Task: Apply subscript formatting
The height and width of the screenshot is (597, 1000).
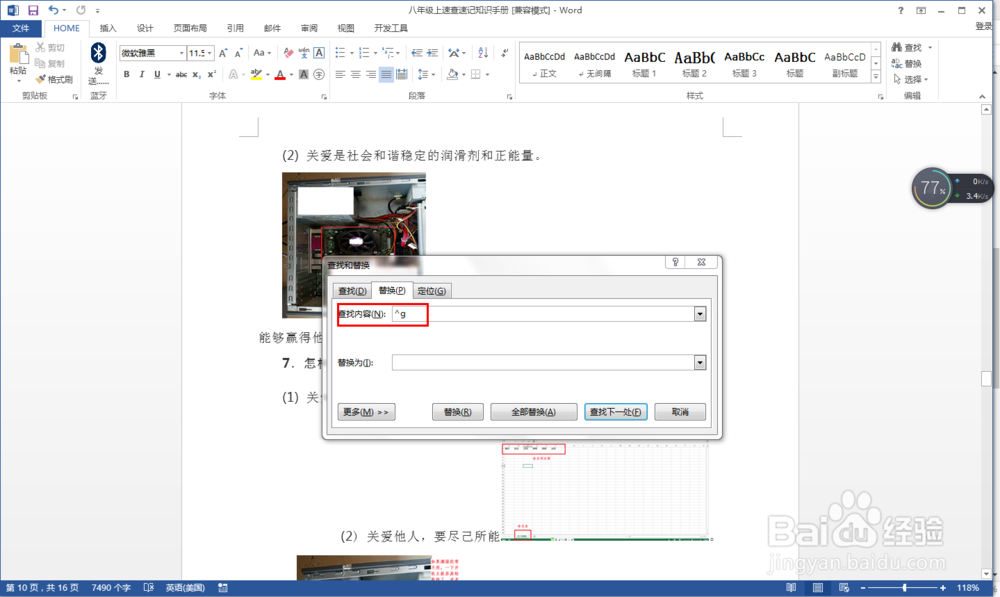Action: pos(198,74)
